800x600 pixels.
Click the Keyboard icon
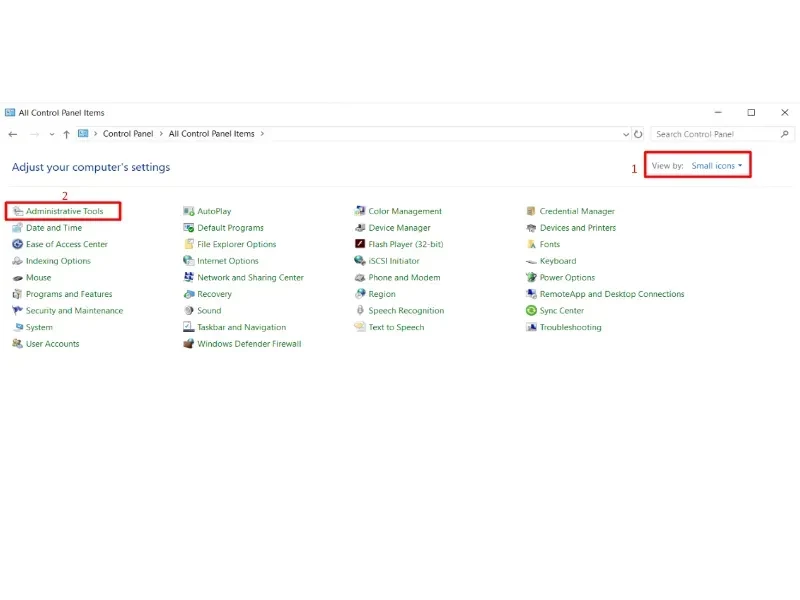(x=531, y=261)
